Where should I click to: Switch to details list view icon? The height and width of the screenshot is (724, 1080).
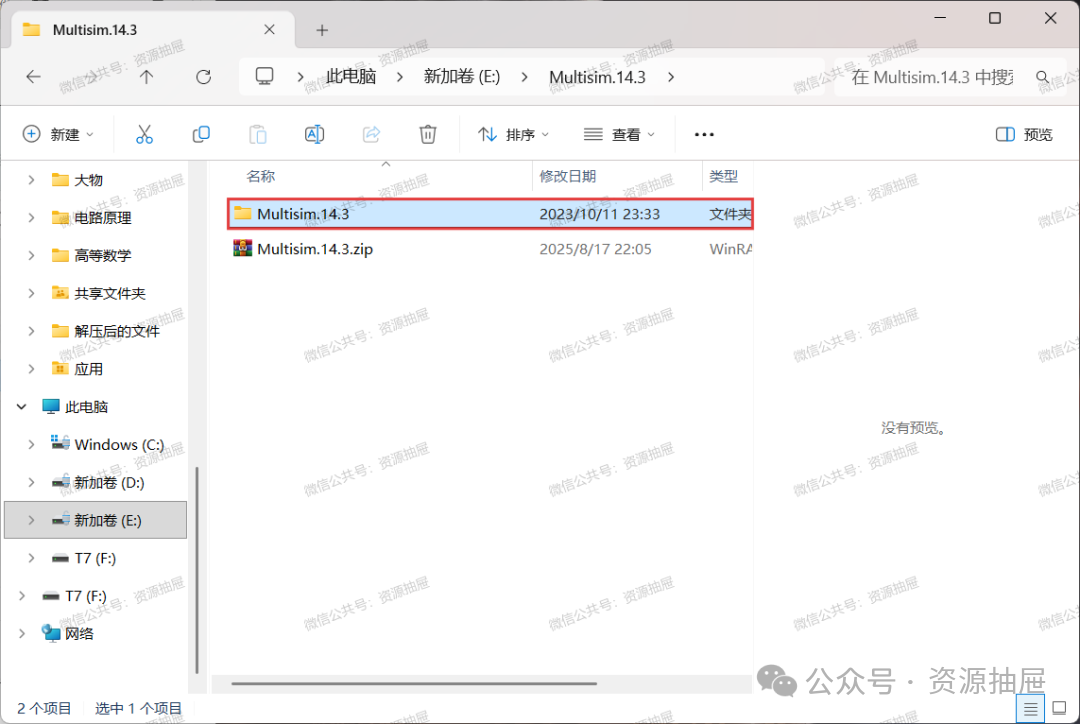pos(1030,708)
